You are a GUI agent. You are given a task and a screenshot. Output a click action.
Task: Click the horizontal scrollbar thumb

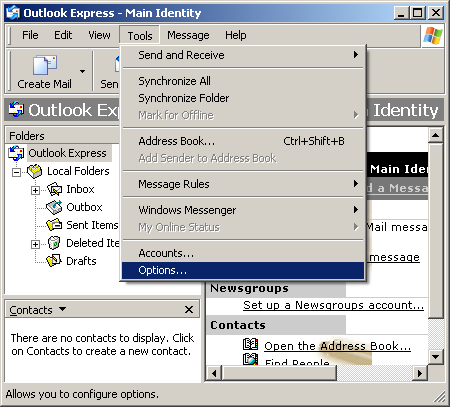tap(279, 373)
